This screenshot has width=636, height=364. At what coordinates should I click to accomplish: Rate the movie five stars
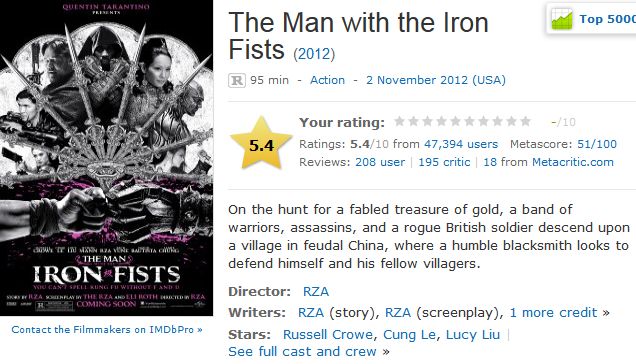point(456,121)
